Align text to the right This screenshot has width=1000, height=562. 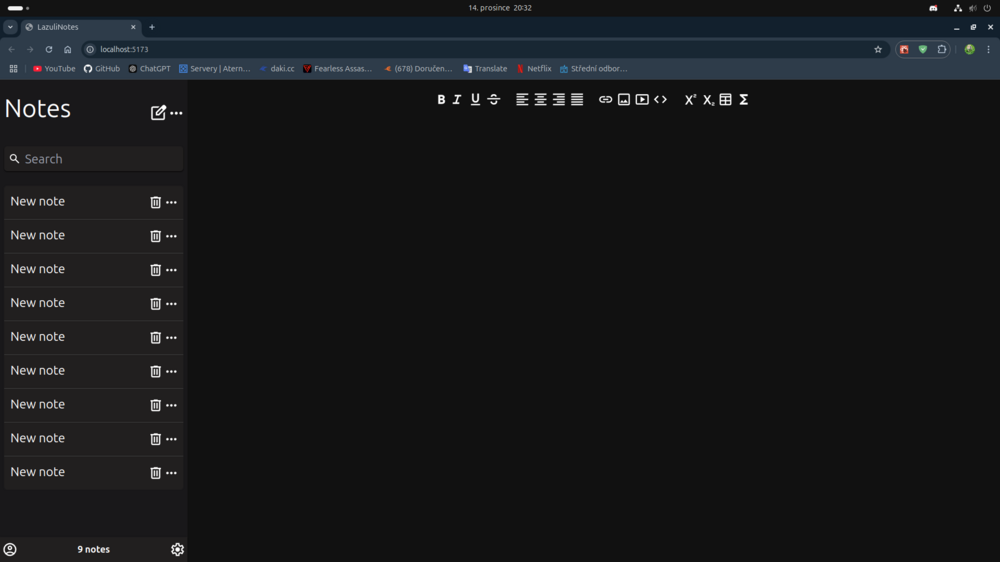click(x=559, y=100)
